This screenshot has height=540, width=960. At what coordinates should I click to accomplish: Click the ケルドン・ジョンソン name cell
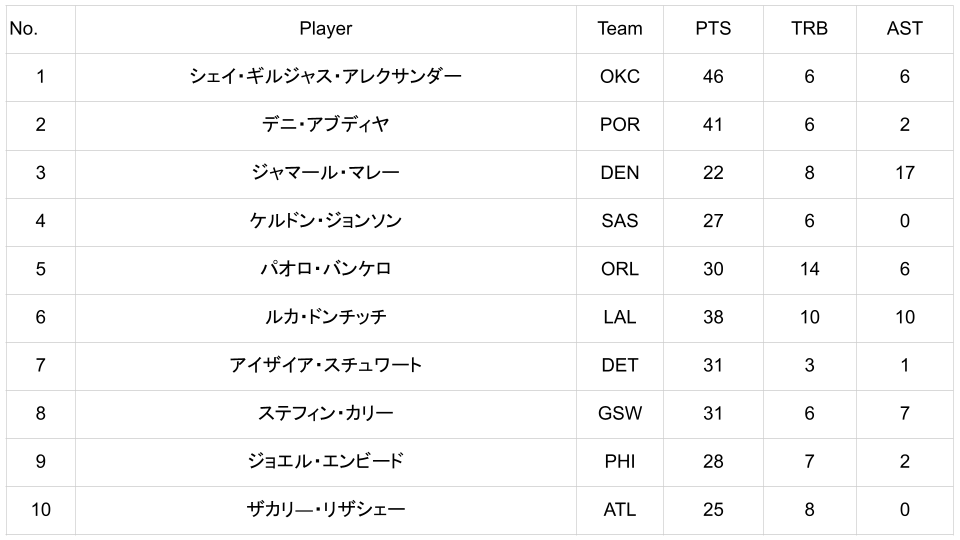pyautogui.click(x=325, y=221)
